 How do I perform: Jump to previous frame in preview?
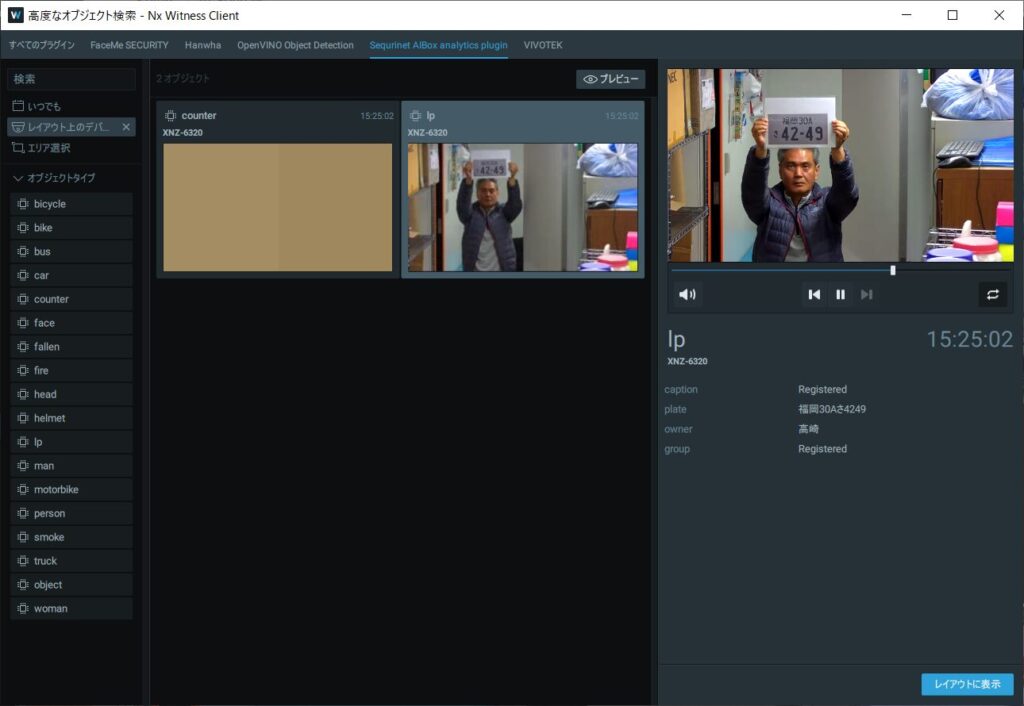[x=814, y=294]
